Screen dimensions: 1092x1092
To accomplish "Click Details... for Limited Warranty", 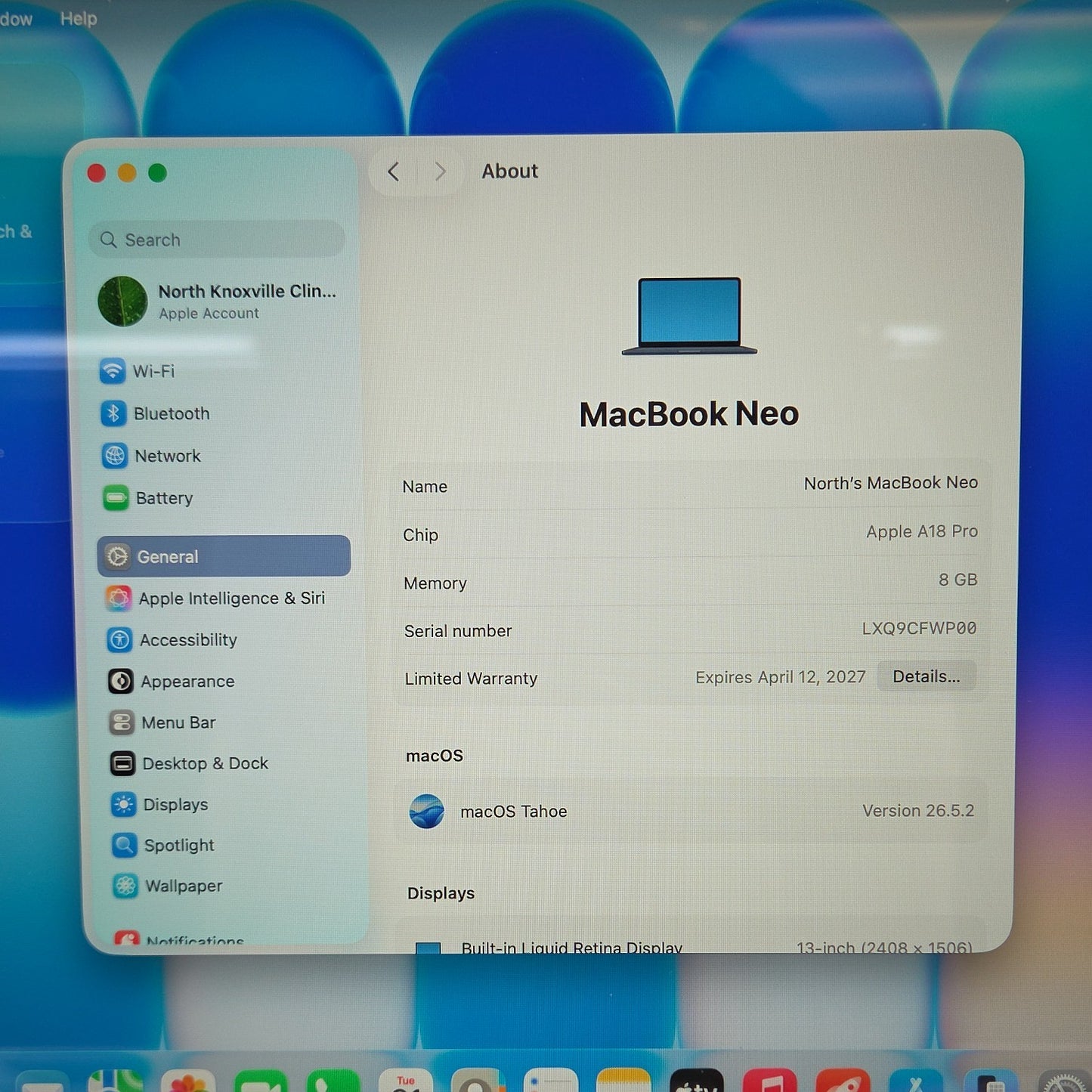I will point(926,676).
